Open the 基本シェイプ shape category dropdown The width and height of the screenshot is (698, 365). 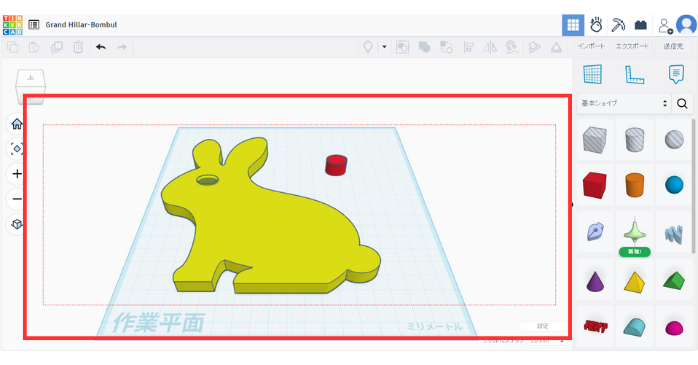pyautogui.click(x=623, y=103)
